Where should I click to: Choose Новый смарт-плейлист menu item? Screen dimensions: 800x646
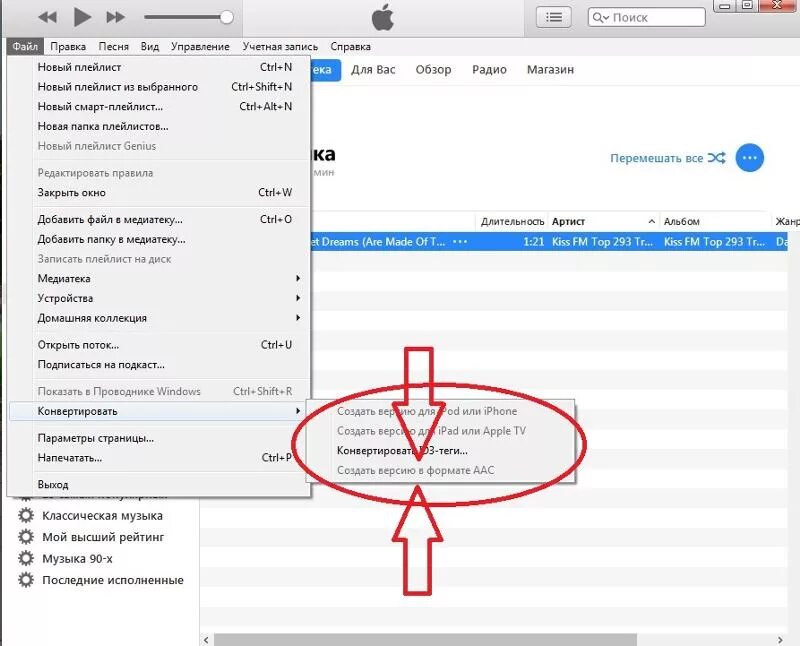159,107
